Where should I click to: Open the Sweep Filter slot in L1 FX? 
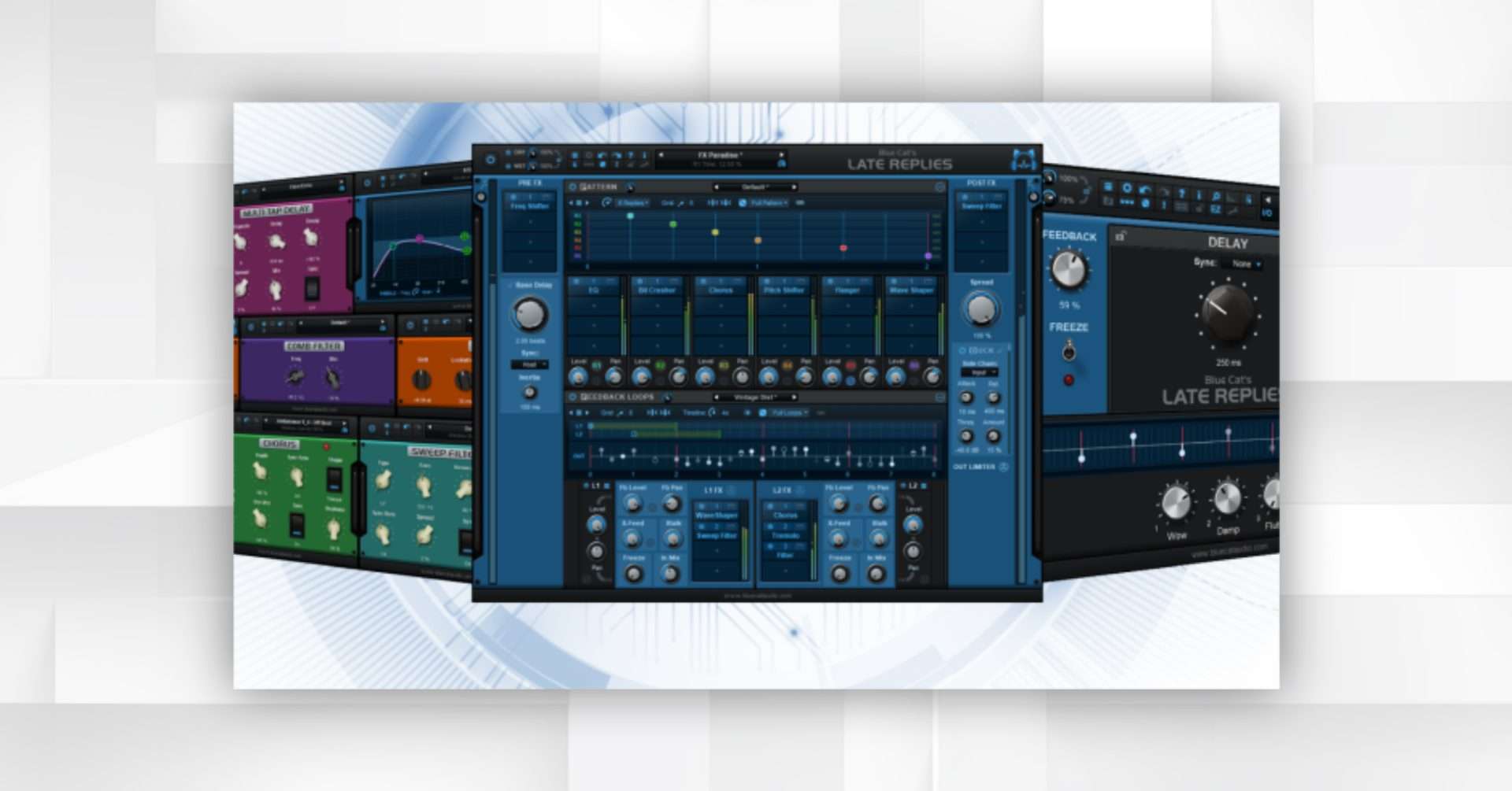tap(717, 535)
